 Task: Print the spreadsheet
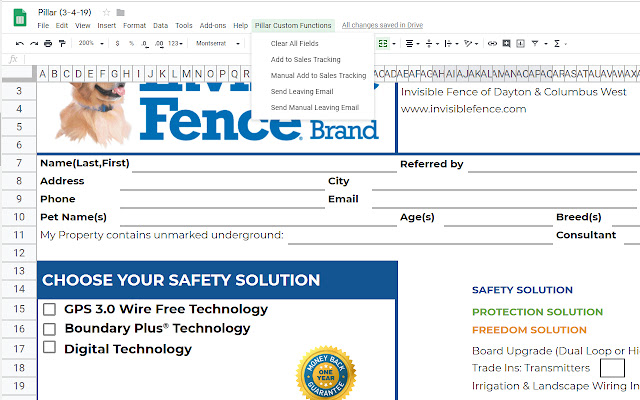[x=48, y=43]
